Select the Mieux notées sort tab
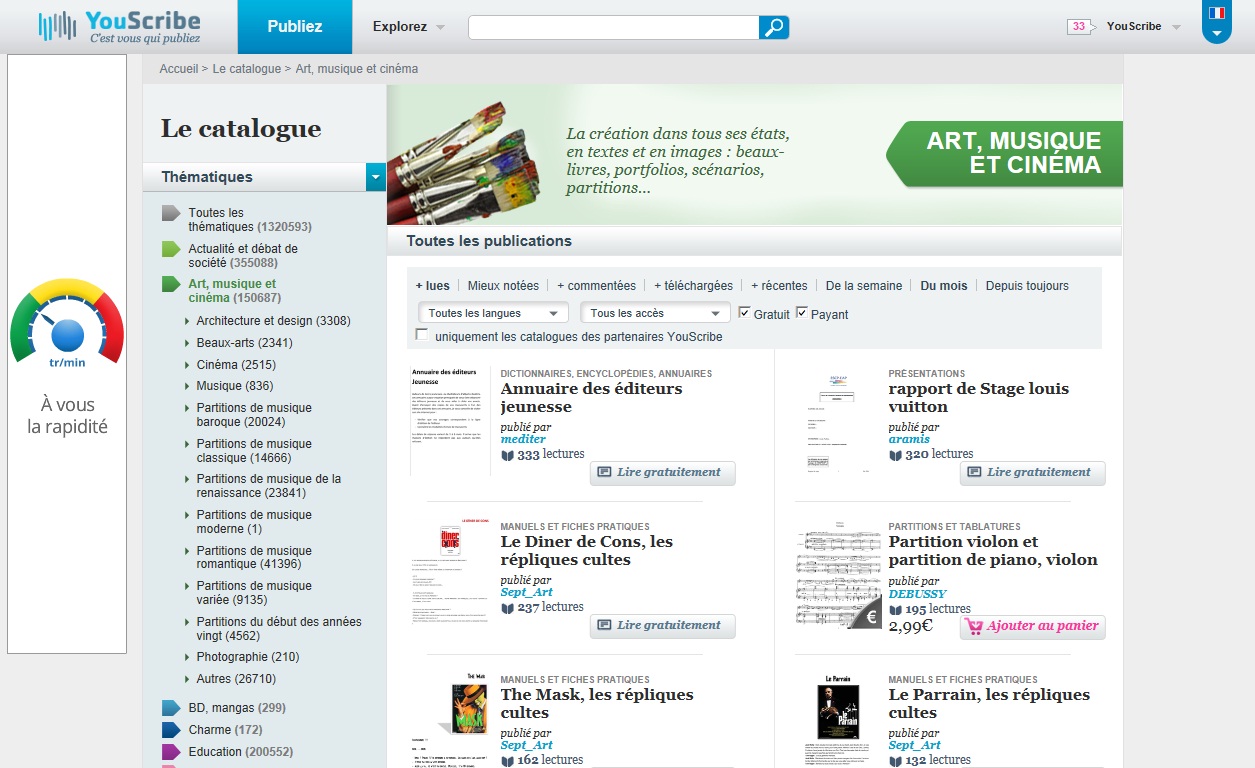The height and width of the screenshot is (768, 1255). pos(503,286)
